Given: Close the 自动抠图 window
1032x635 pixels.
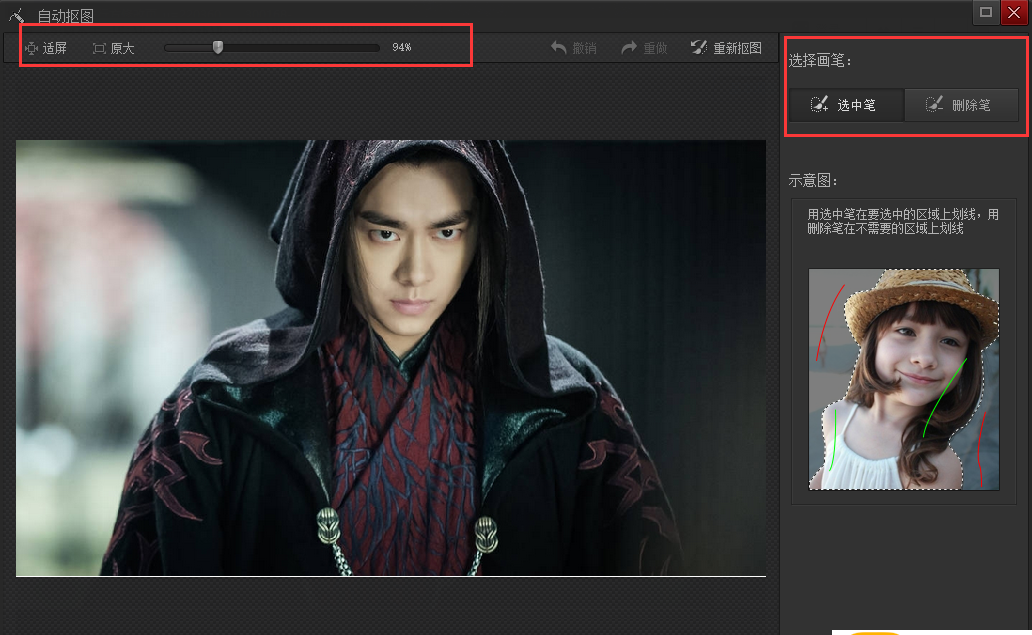Looking at the screenshot, I should [x=1014, y=13].
